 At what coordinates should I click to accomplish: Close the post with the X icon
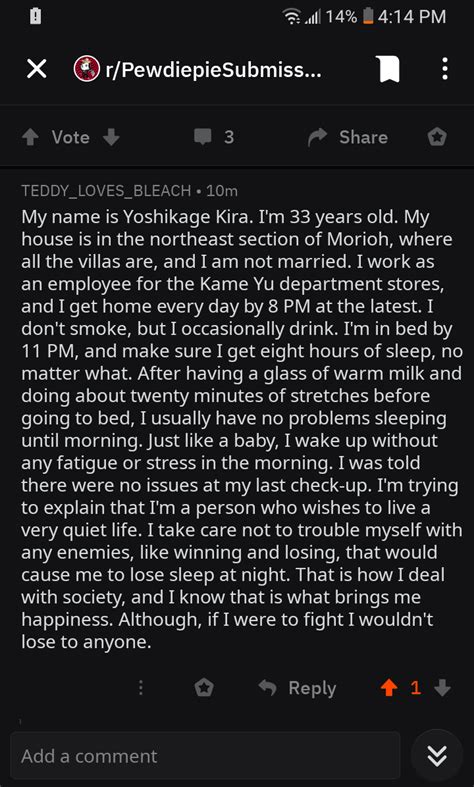click(x=37, y=69)
